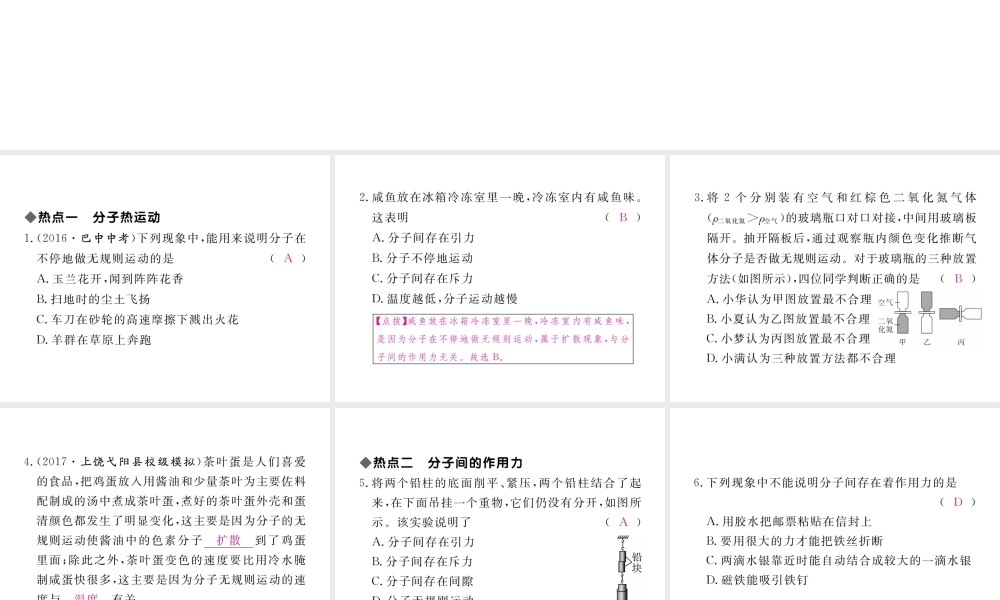This screenshot has height=600, width=1000.
Task: Select option D. 羊群在草原上奔跑
Action: (x=94, y=340)
